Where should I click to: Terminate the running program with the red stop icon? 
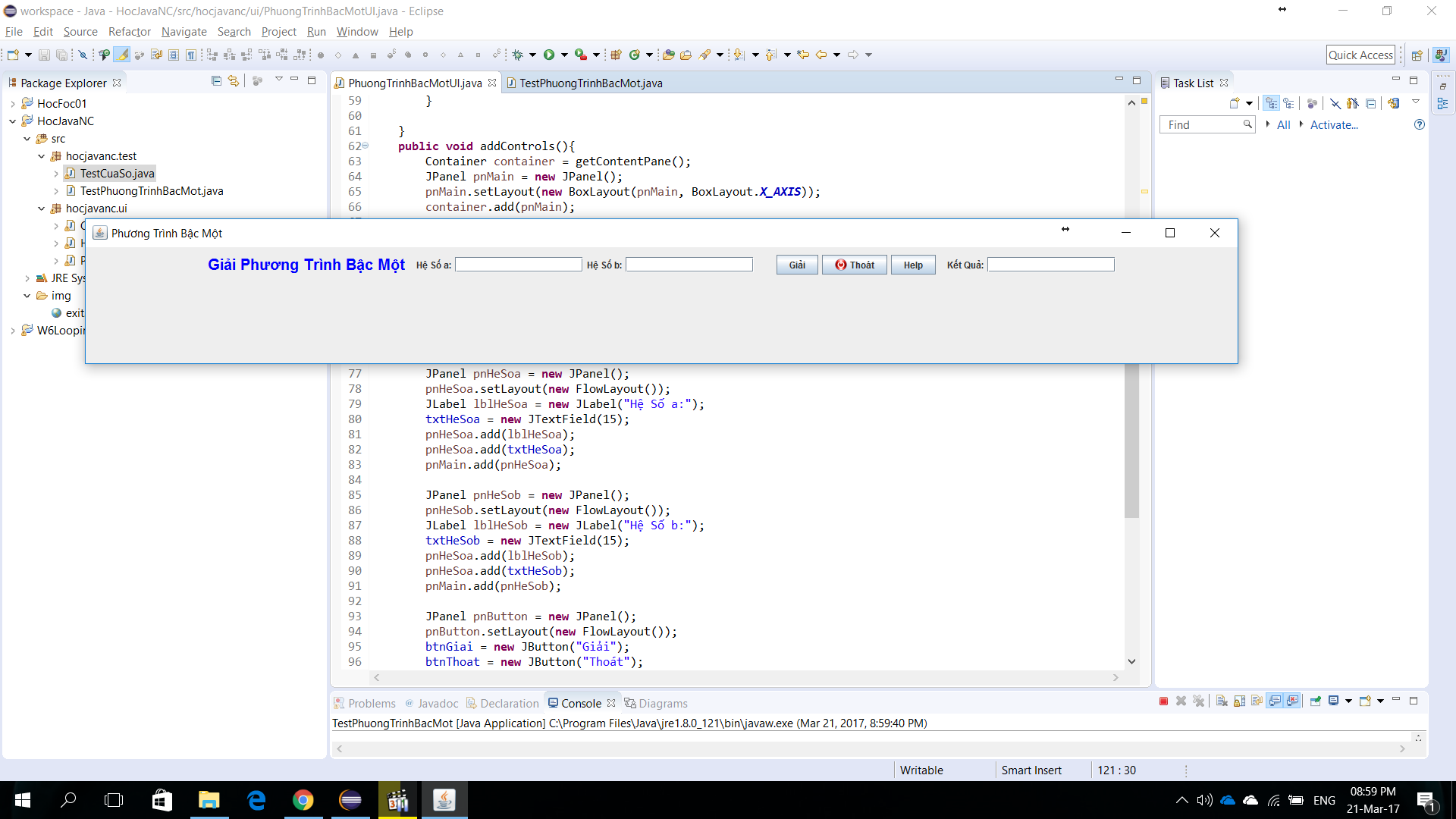pyautogui.click(x=1163, y=701)
